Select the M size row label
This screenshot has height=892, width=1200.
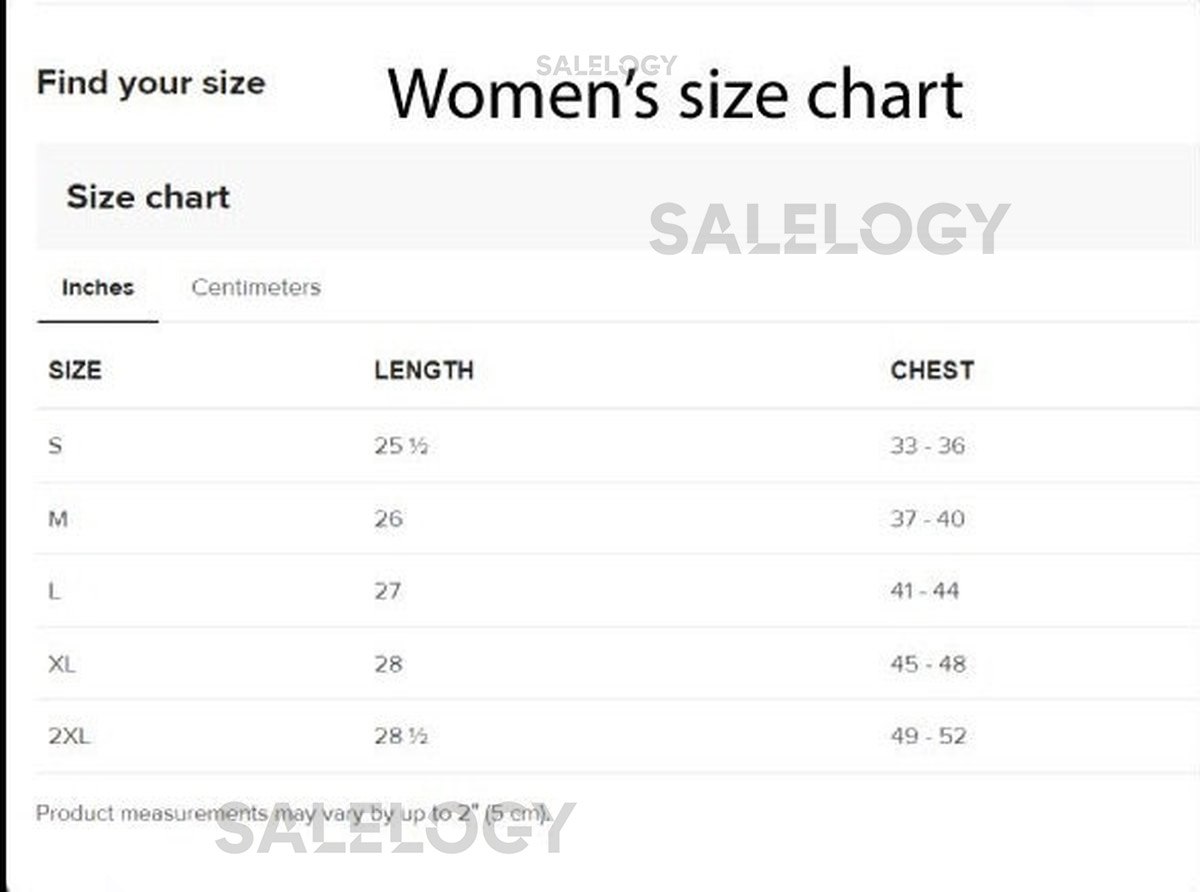[58, 519]
